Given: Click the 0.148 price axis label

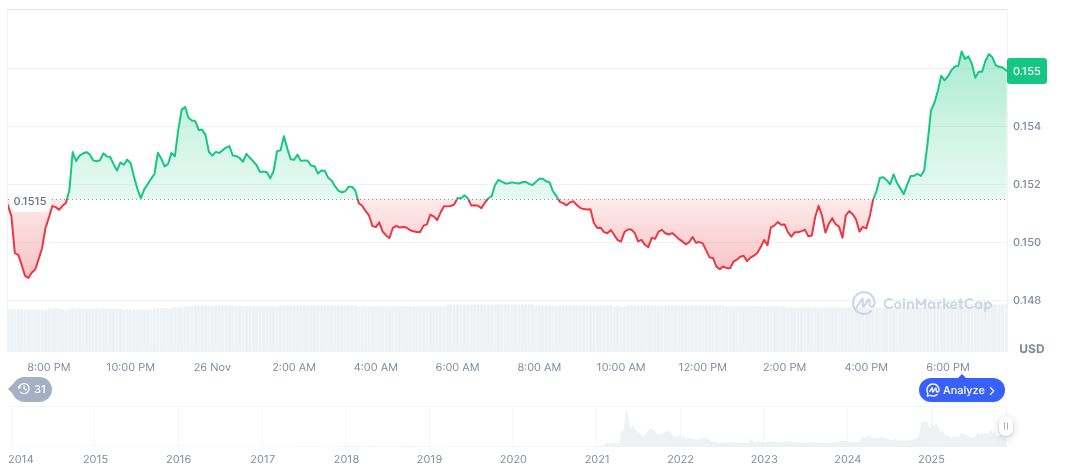Looking at the screenshot, I should pos(1027,300).
